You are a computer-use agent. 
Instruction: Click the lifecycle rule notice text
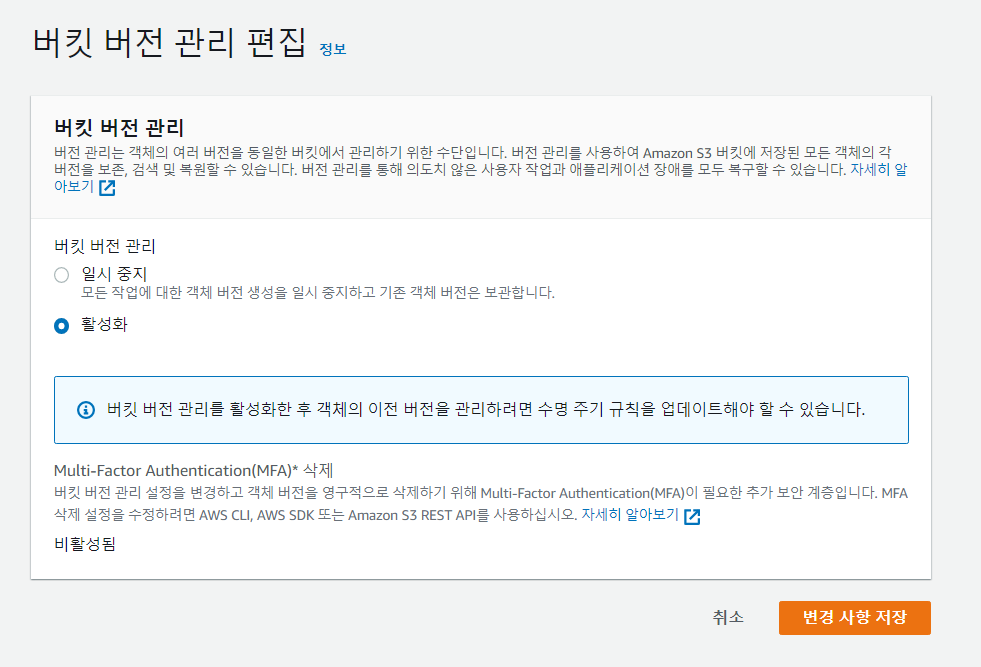485,409
